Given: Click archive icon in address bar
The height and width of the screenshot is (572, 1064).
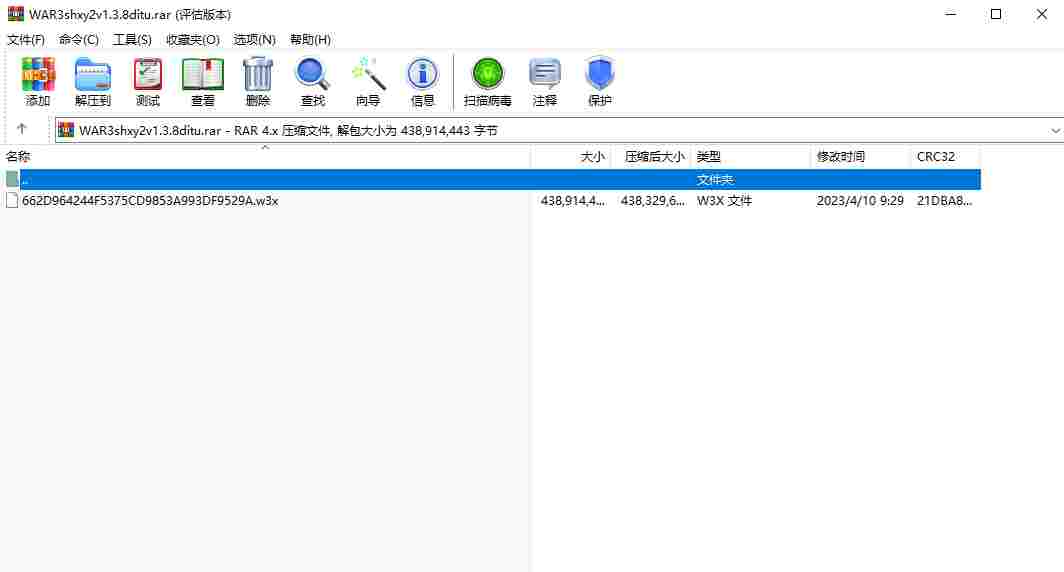Looking at the screenshot, I should click(66, 130).
